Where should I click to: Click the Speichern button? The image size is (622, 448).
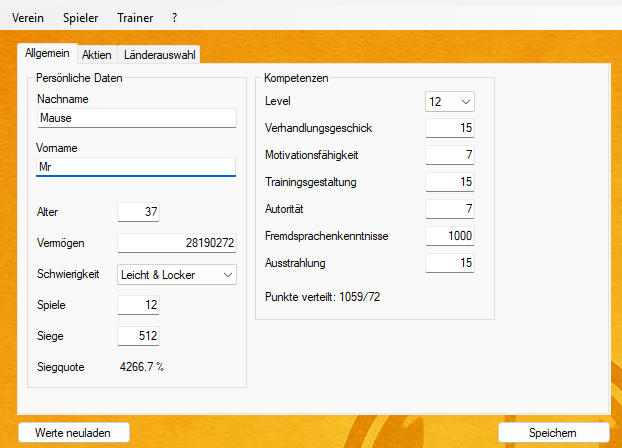click(x=554, y=433)
